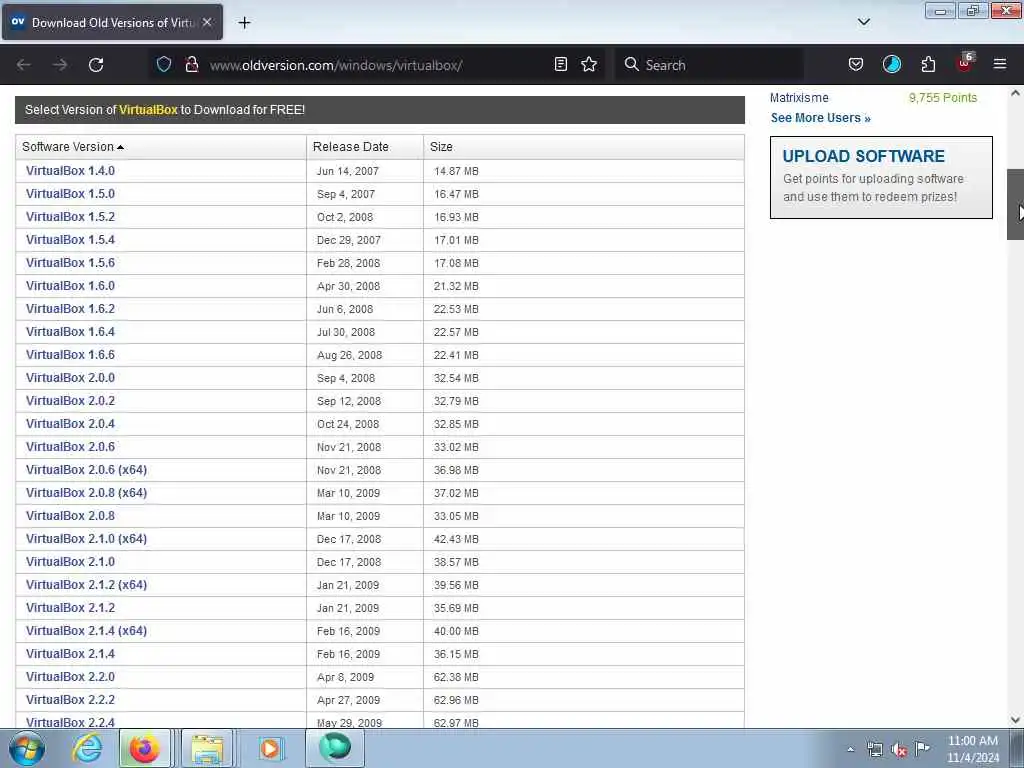Viewport: 1024px width, 768px height.
Task: Click the scrollbar down arrow
Action: click(x=1015, y=720)
